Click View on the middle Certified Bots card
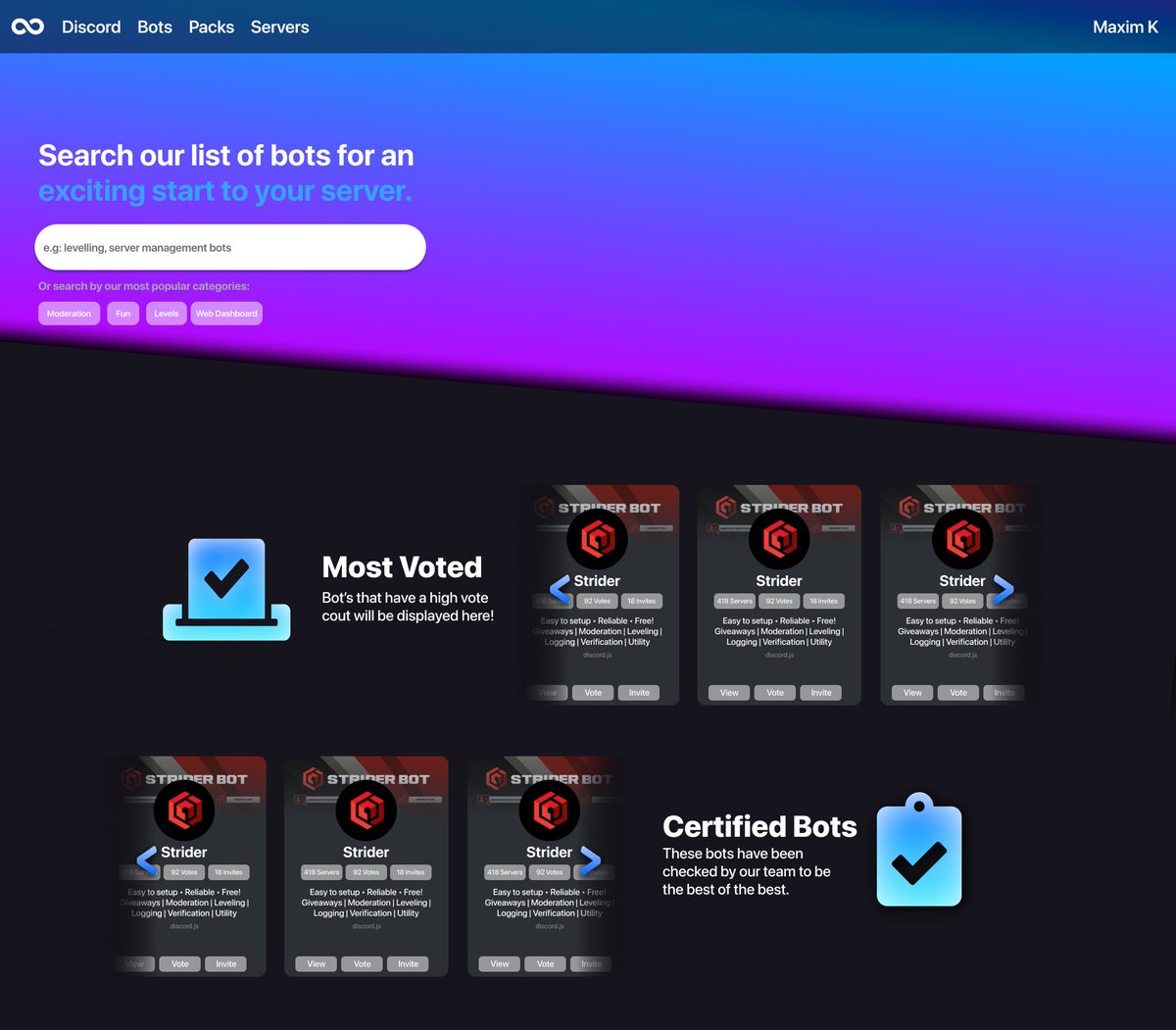The width and height of the screenshot is (1176, 1030). click(316, 963)
